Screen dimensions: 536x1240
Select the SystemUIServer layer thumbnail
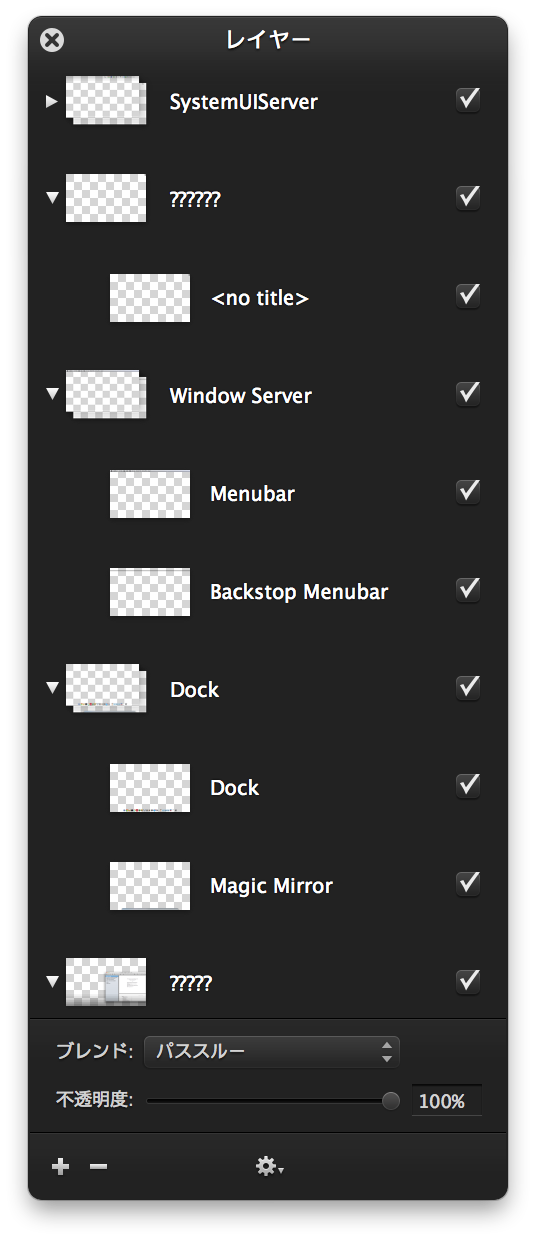coord(106,100)
